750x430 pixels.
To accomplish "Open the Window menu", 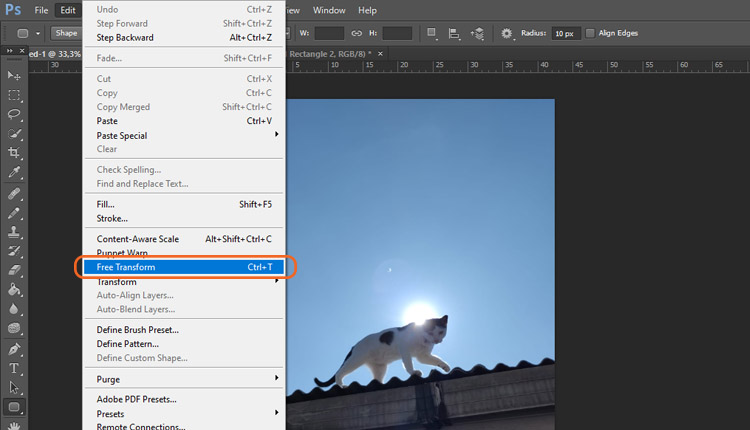I will 329,10.
